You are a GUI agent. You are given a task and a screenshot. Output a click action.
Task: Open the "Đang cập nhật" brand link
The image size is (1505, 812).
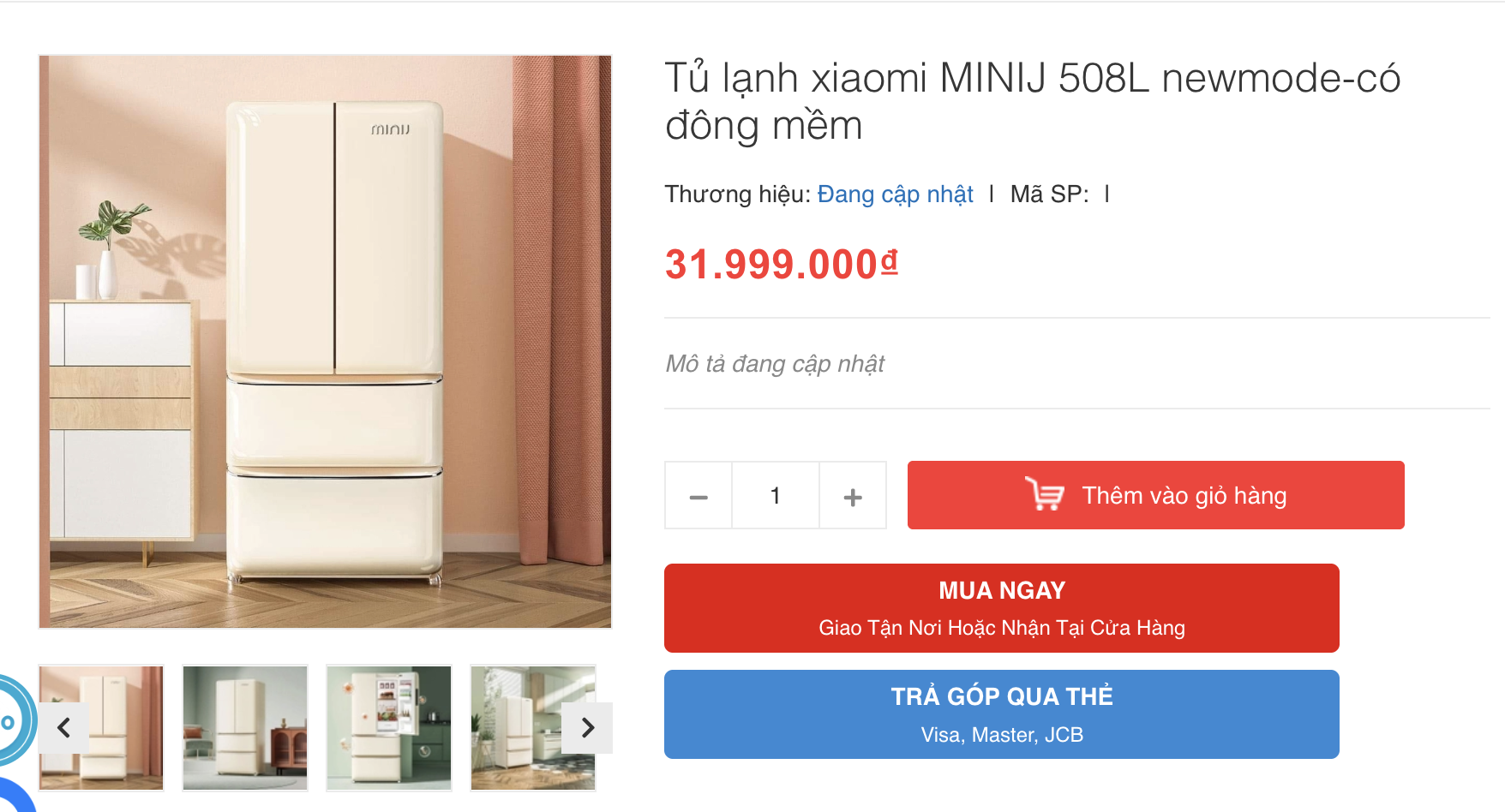(896, 194)
